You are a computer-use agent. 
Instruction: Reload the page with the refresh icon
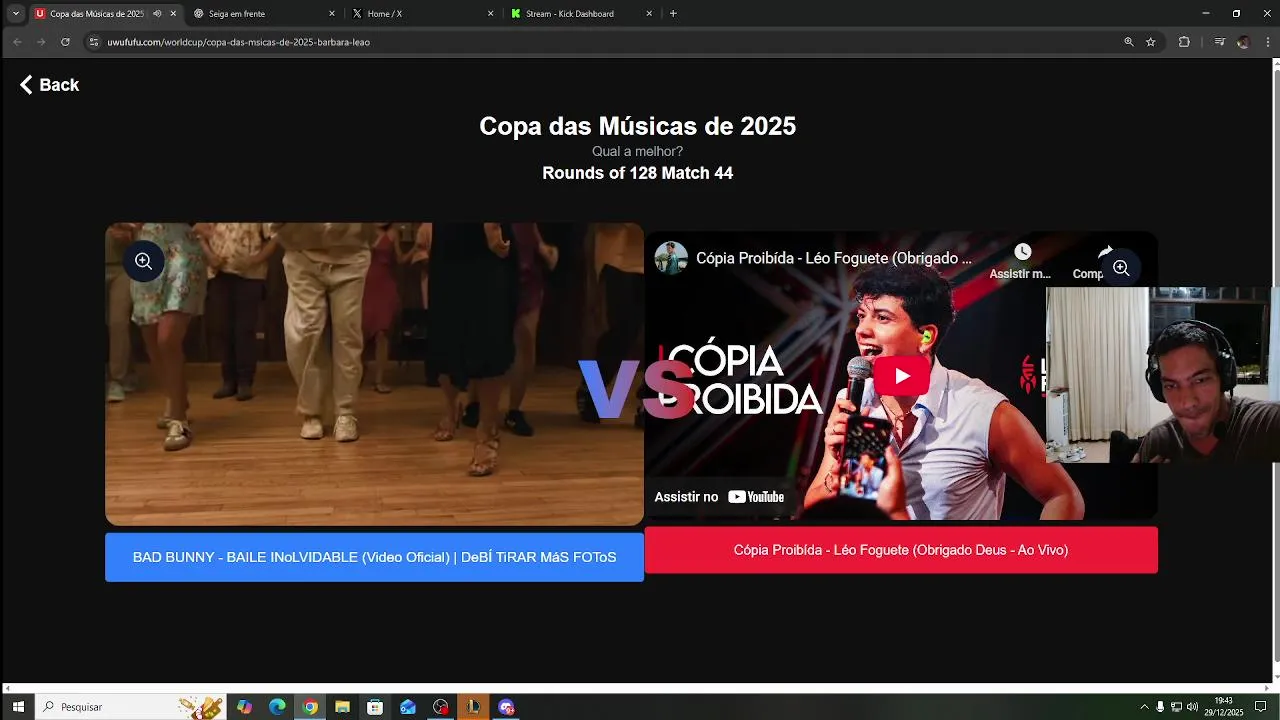click(65, 42)
